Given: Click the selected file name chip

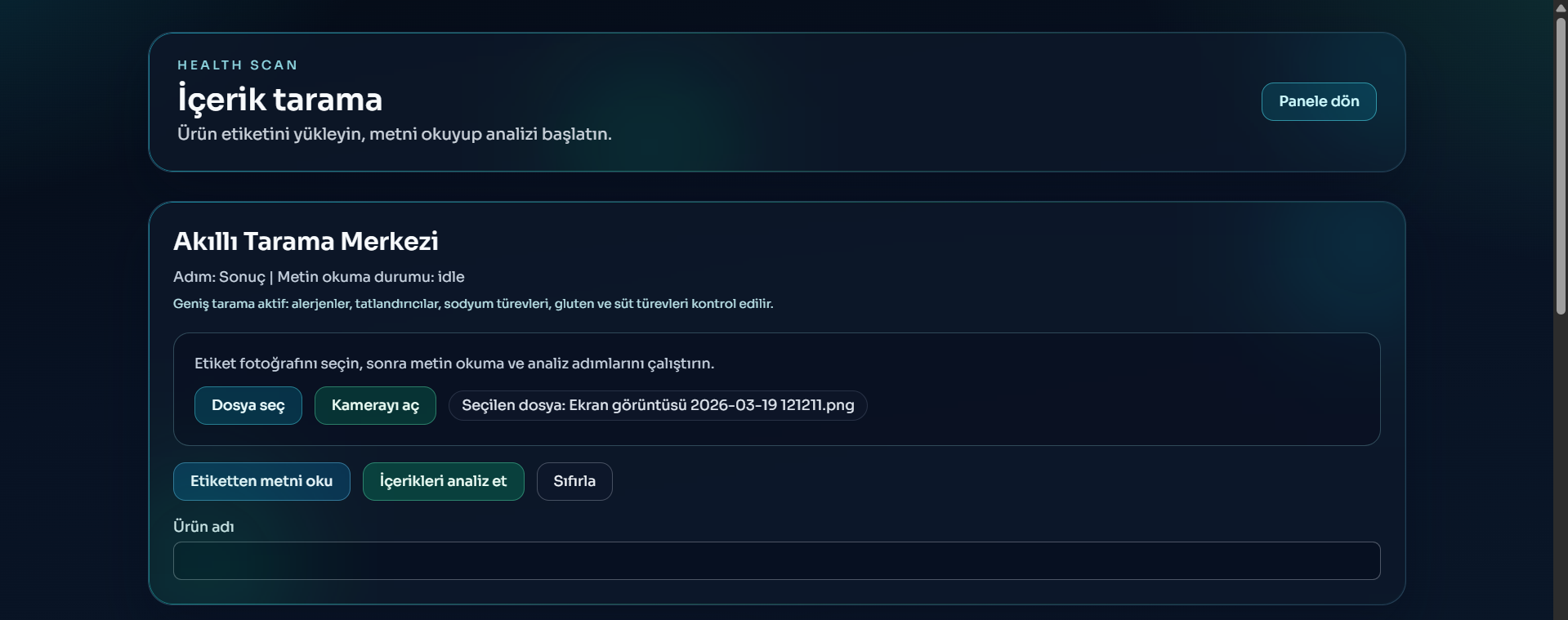Looking at the screenshot, I should (658, 405).
